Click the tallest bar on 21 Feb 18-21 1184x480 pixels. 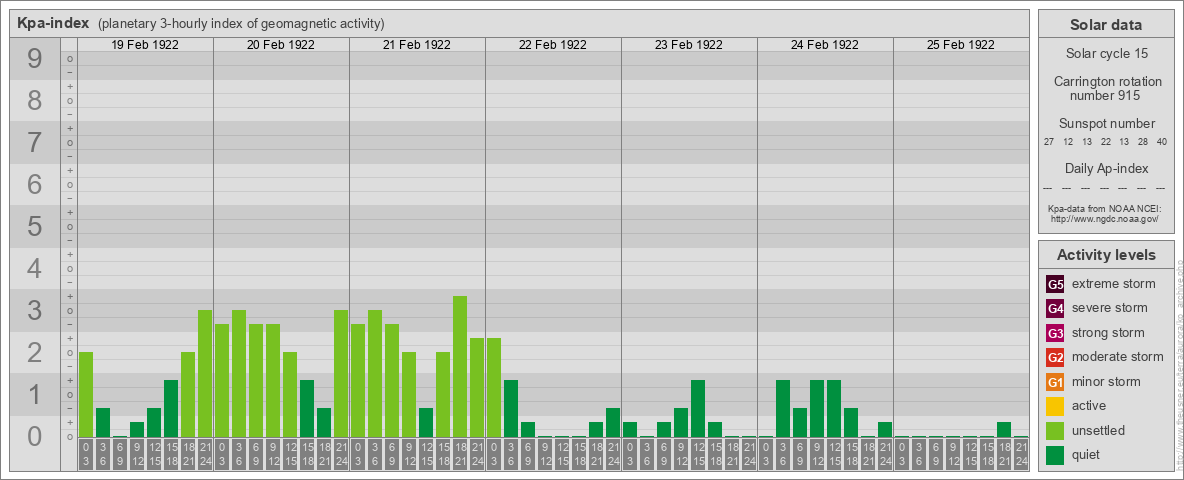460,367
